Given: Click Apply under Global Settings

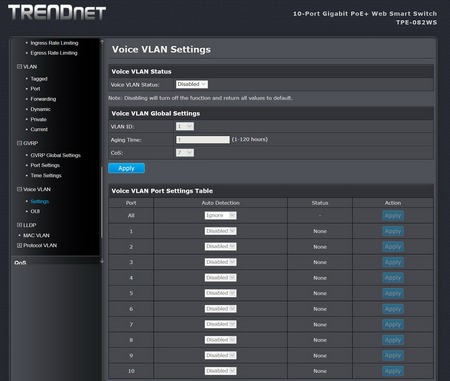Looking at the screenshot, I should pos(126,168).
